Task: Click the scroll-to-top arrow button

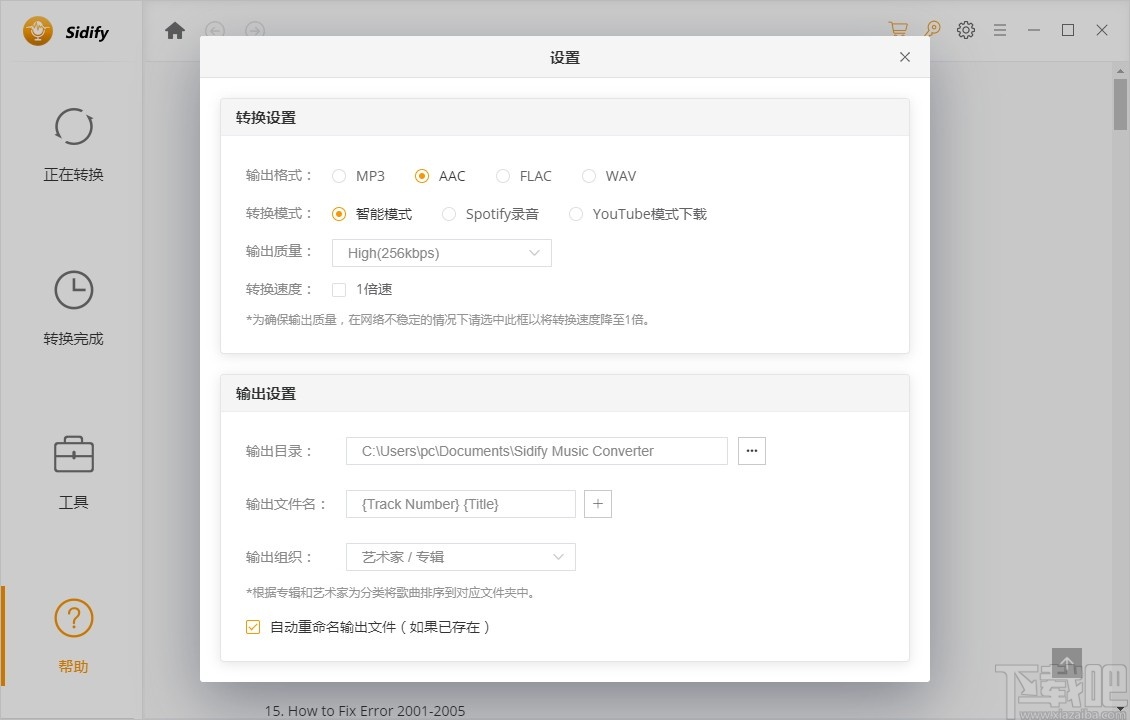Action: 1066,662
